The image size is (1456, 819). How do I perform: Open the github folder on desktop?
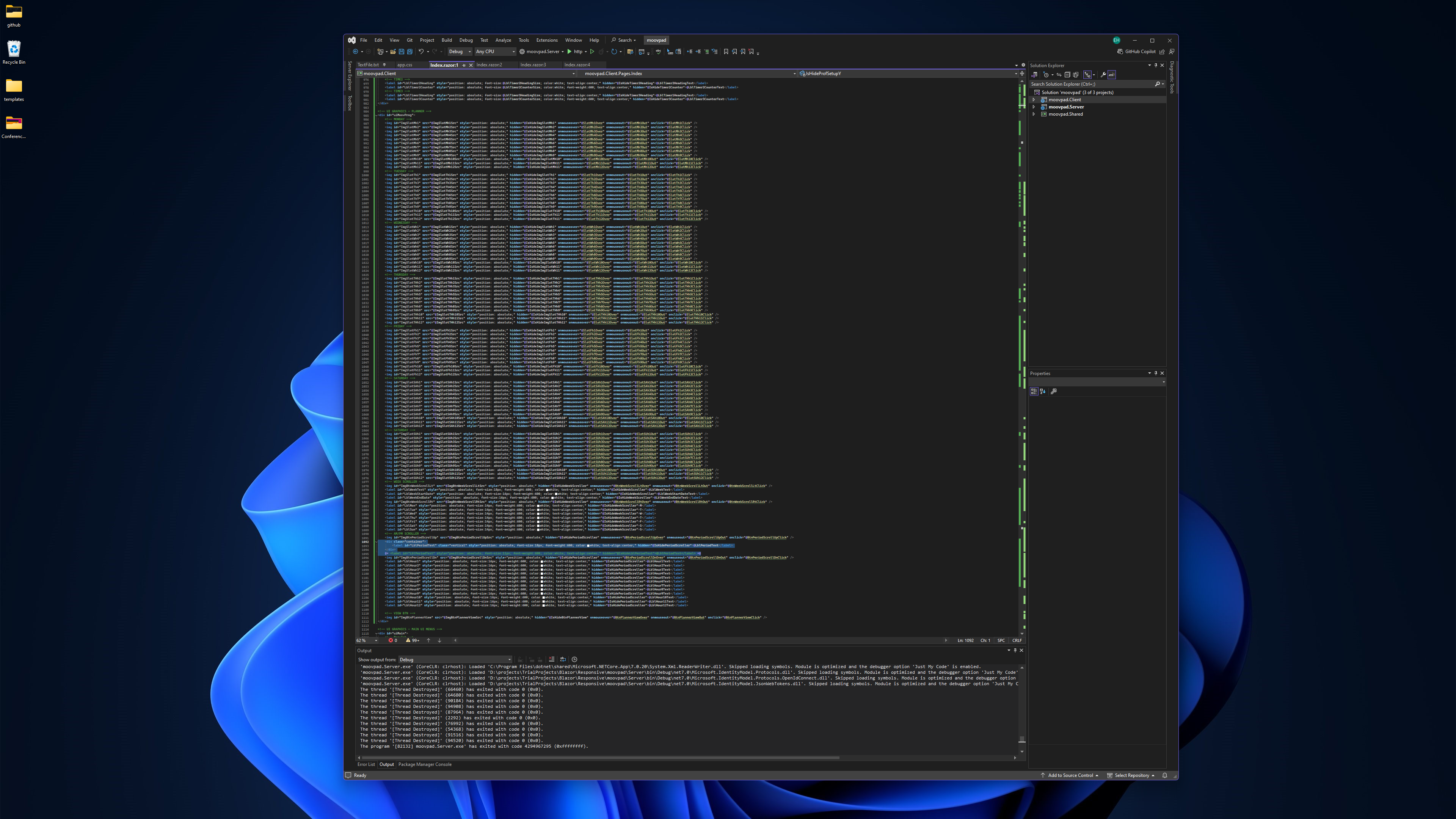14,16
